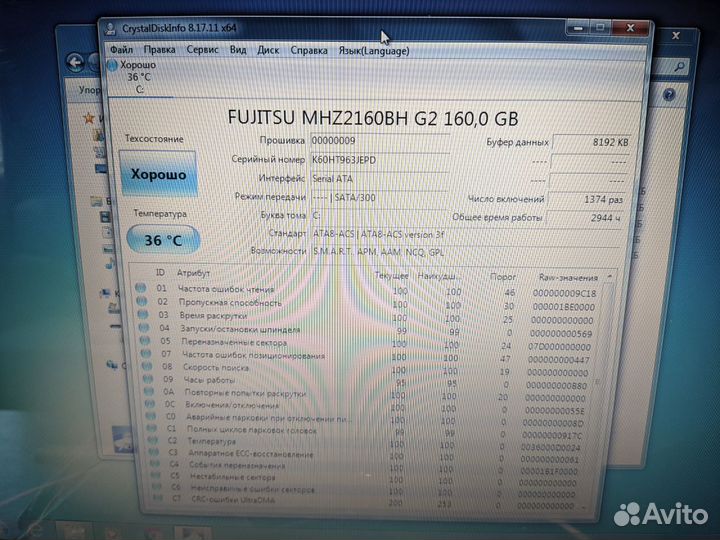
Task: Open the Язык(Language) menu
Action: click(374, 51)
